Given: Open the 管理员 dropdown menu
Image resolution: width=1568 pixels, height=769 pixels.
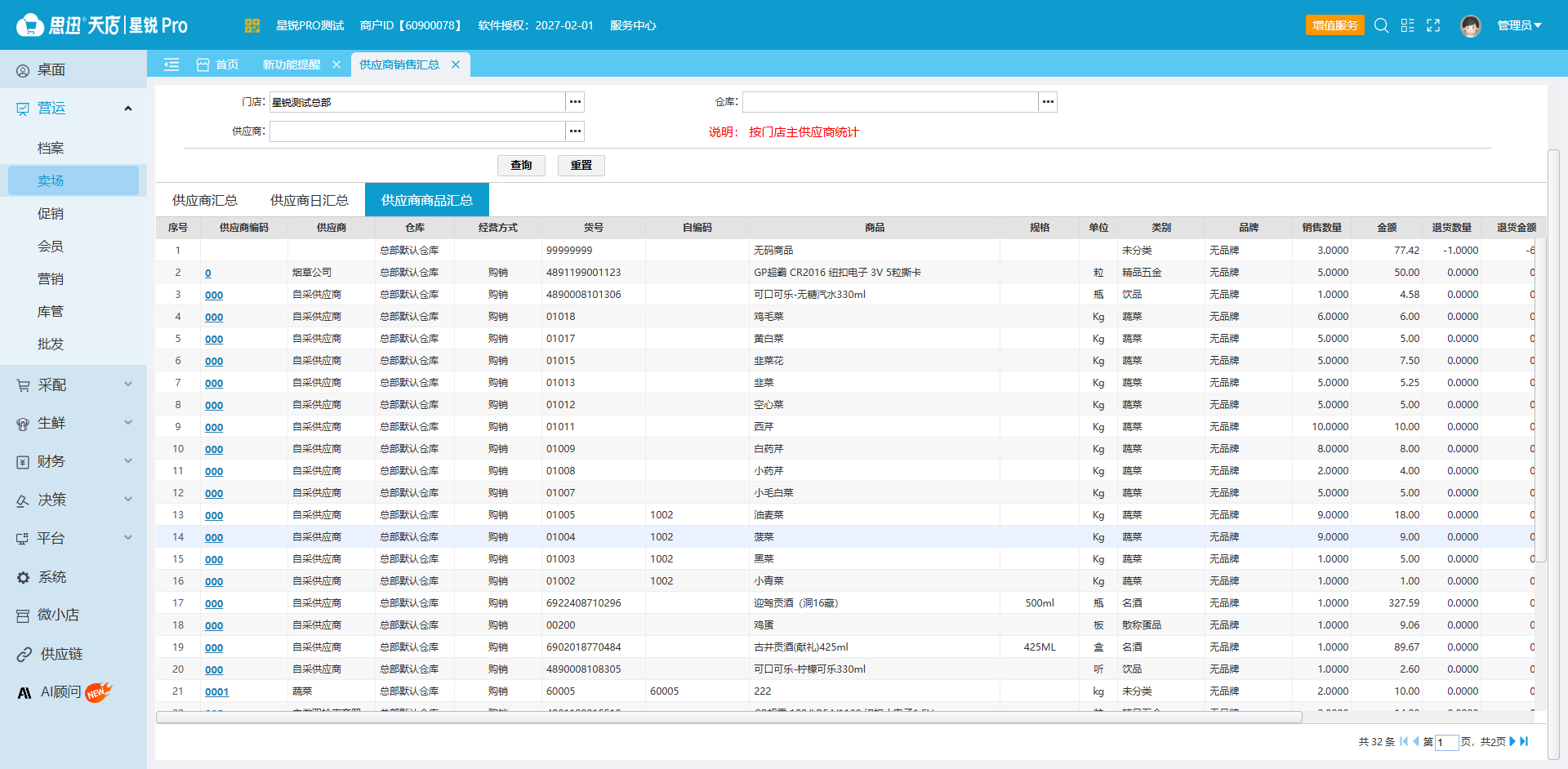Looking at the screenshot, I should point(1519,25).
